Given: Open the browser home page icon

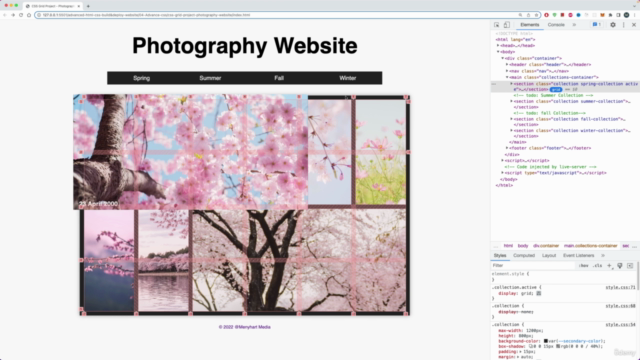Looking at the screenshot, I should pyautogui.click(x=29, y=15).
